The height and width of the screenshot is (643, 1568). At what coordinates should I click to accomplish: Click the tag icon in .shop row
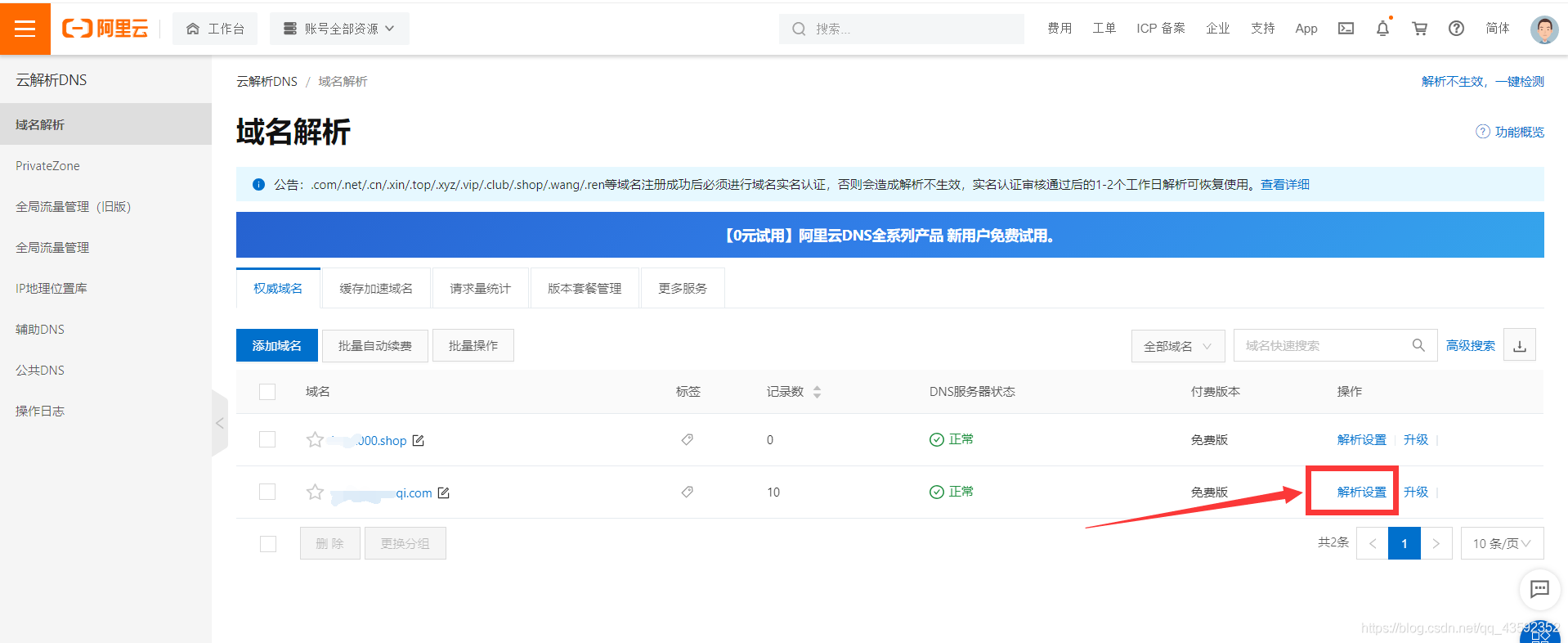(x=687, y=439)
